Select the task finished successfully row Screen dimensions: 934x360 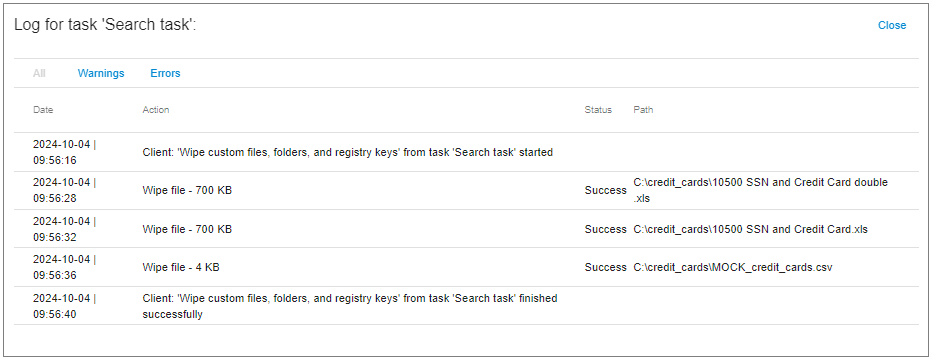point(466,305)
